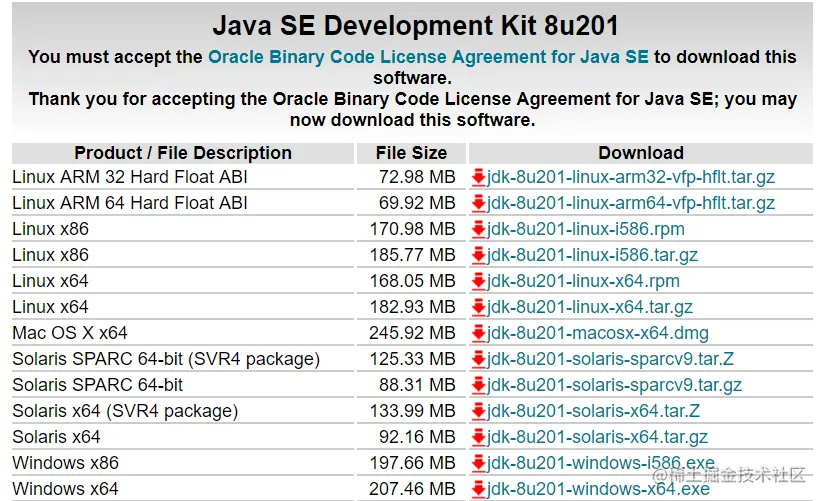
Task: Download jdk-8u201-solaris-x64.tar.Z link
Action: click(x=593, y=411)
